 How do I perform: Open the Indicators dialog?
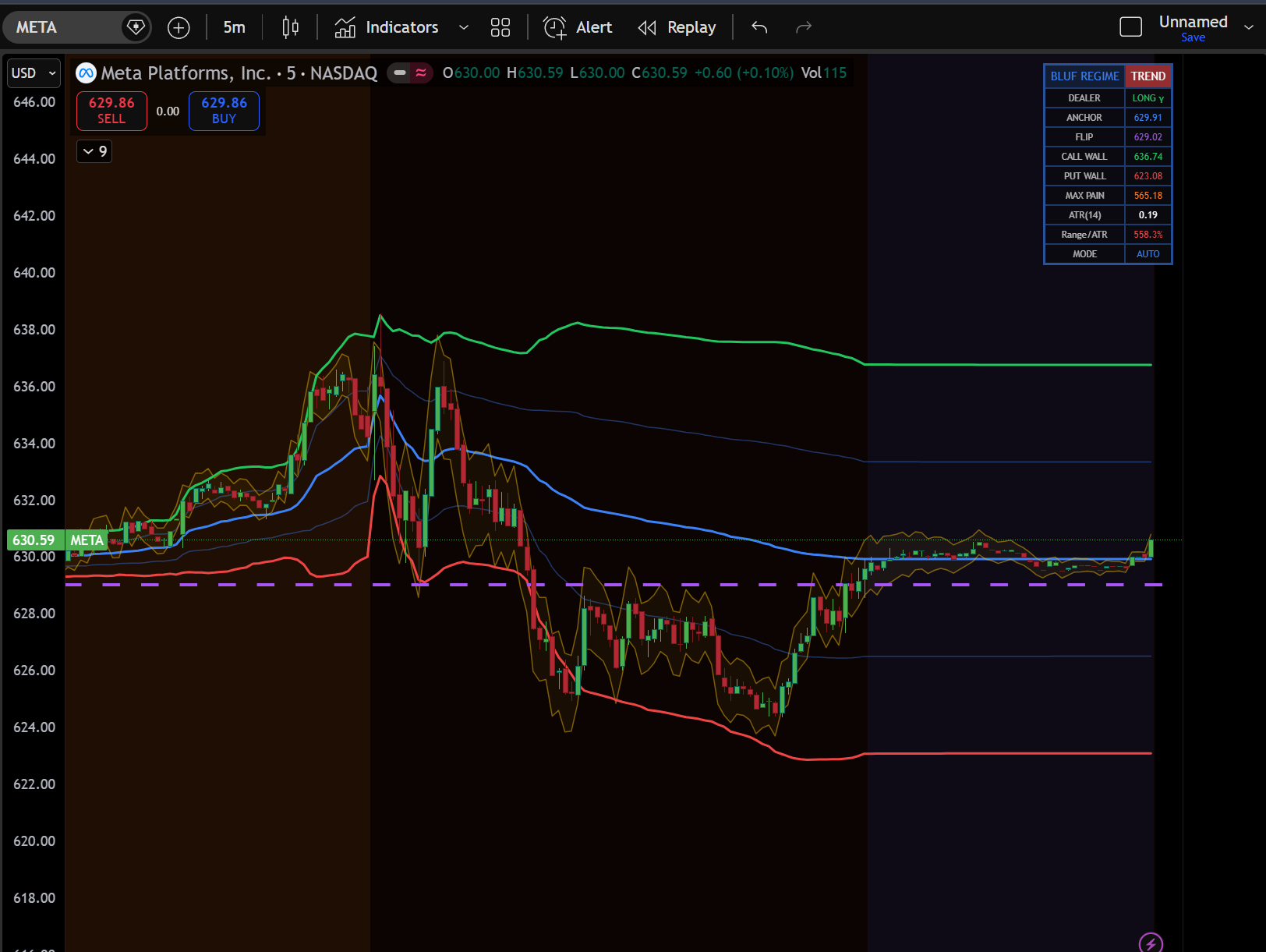pyautogui.click(x=387, y=27)
